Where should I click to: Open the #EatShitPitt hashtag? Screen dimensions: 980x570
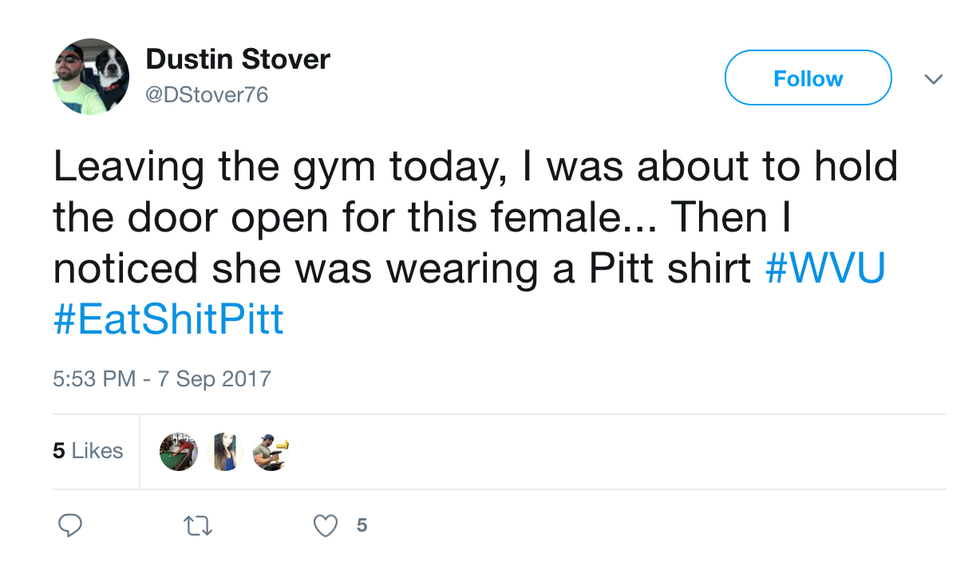pos(168,321)
